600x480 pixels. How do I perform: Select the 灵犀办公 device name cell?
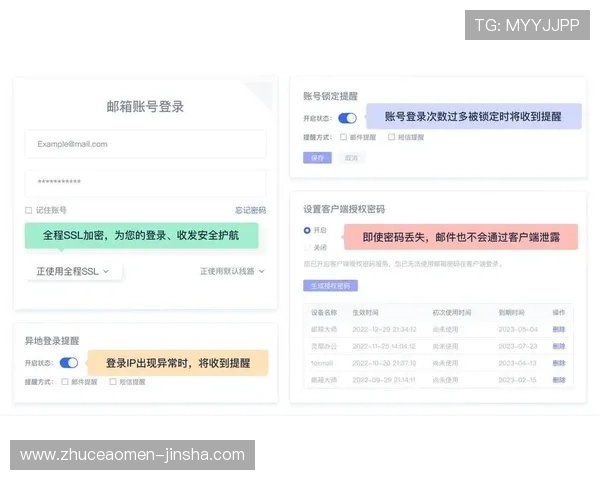coord(324,346)
